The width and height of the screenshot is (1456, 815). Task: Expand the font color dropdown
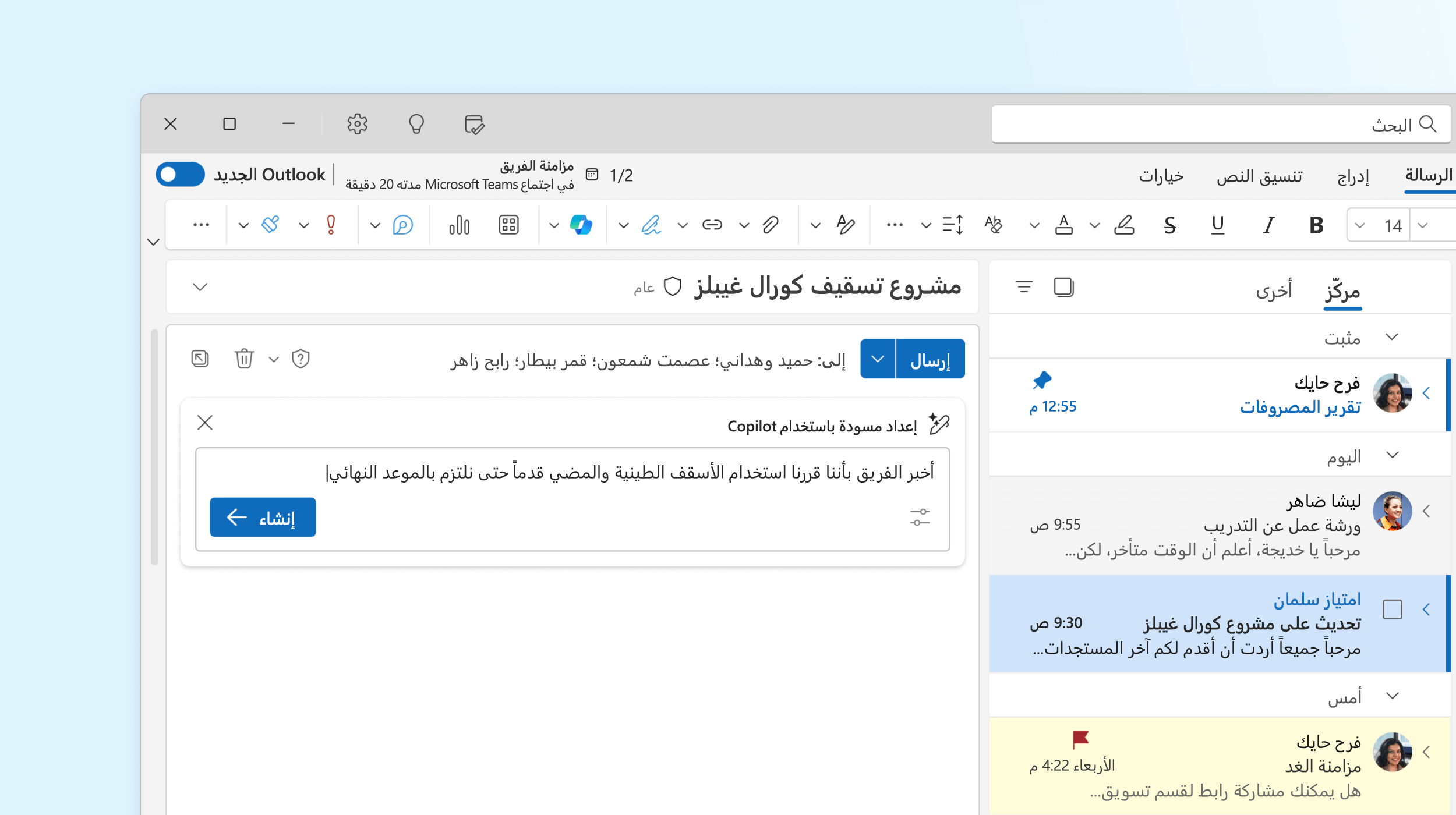[x=1034, y=225]
